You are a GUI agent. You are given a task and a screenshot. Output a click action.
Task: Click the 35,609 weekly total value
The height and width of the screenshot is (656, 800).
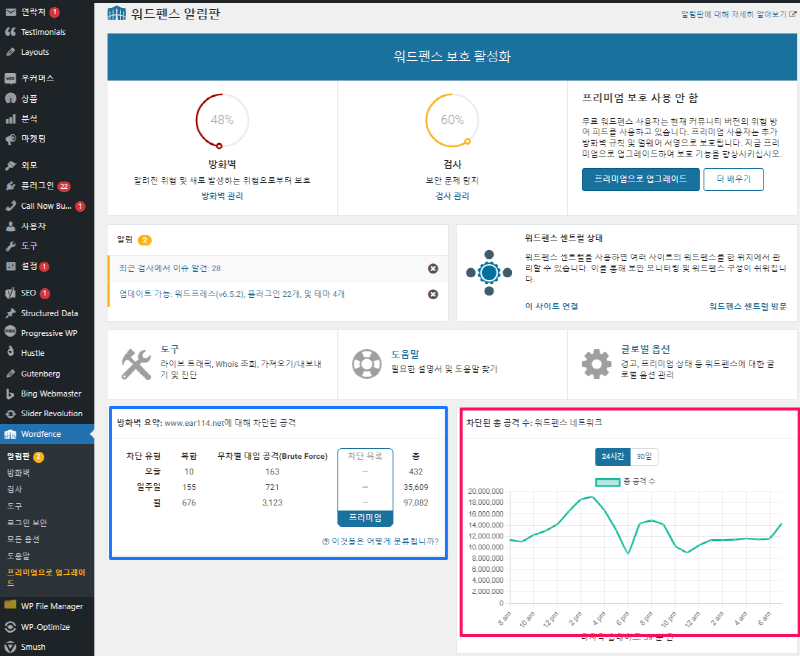[416, 487]
